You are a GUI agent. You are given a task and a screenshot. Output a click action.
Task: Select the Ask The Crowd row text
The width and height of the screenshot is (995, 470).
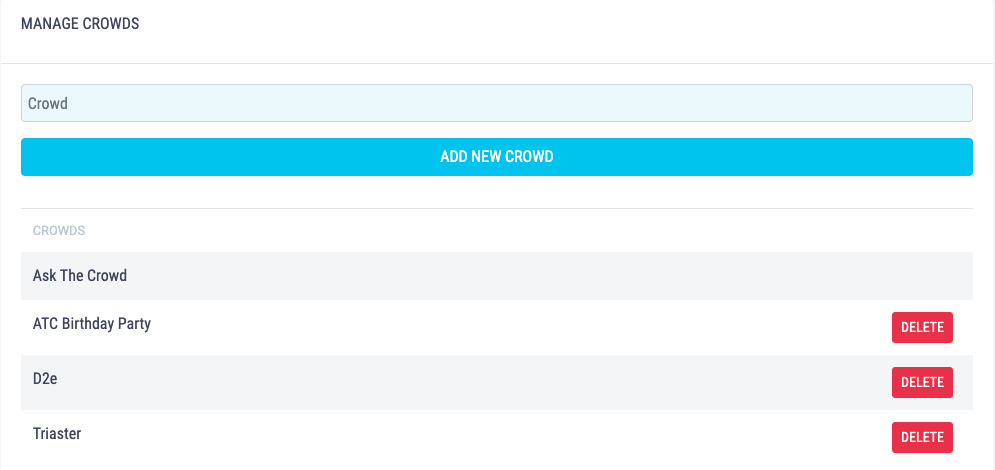[x=80, y=276]
